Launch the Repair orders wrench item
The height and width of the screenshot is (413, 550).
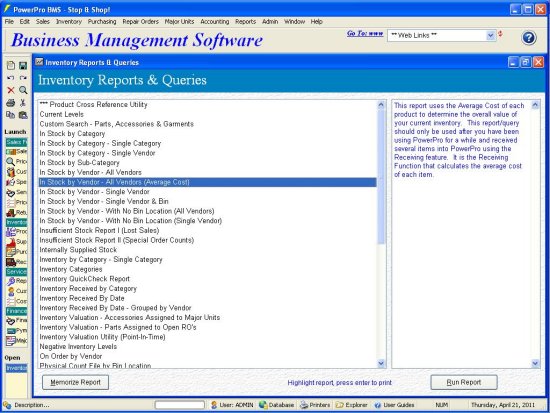point(16,281)
